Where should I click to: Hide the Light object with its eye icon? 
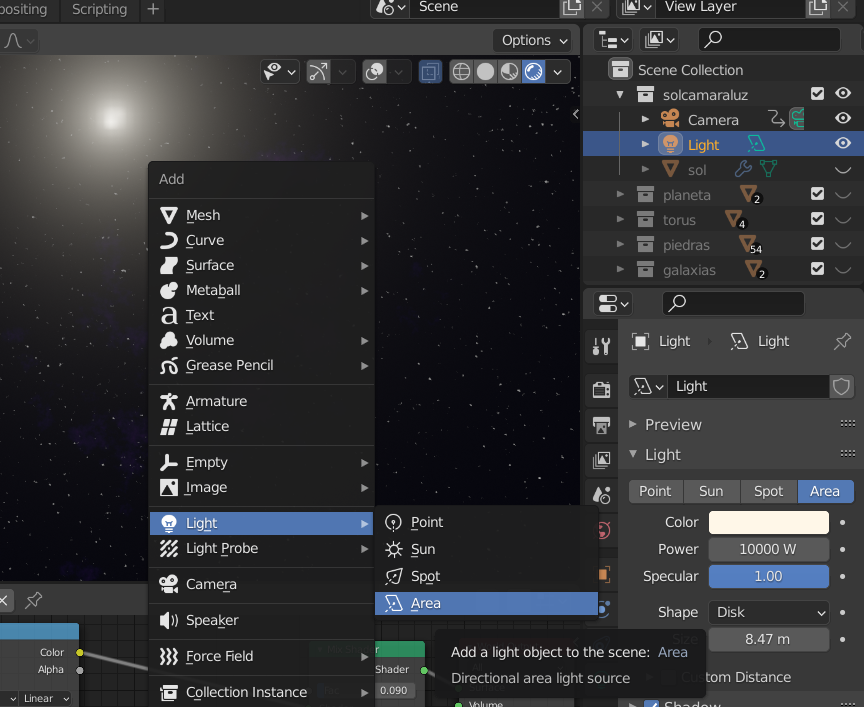coord(843,143)
